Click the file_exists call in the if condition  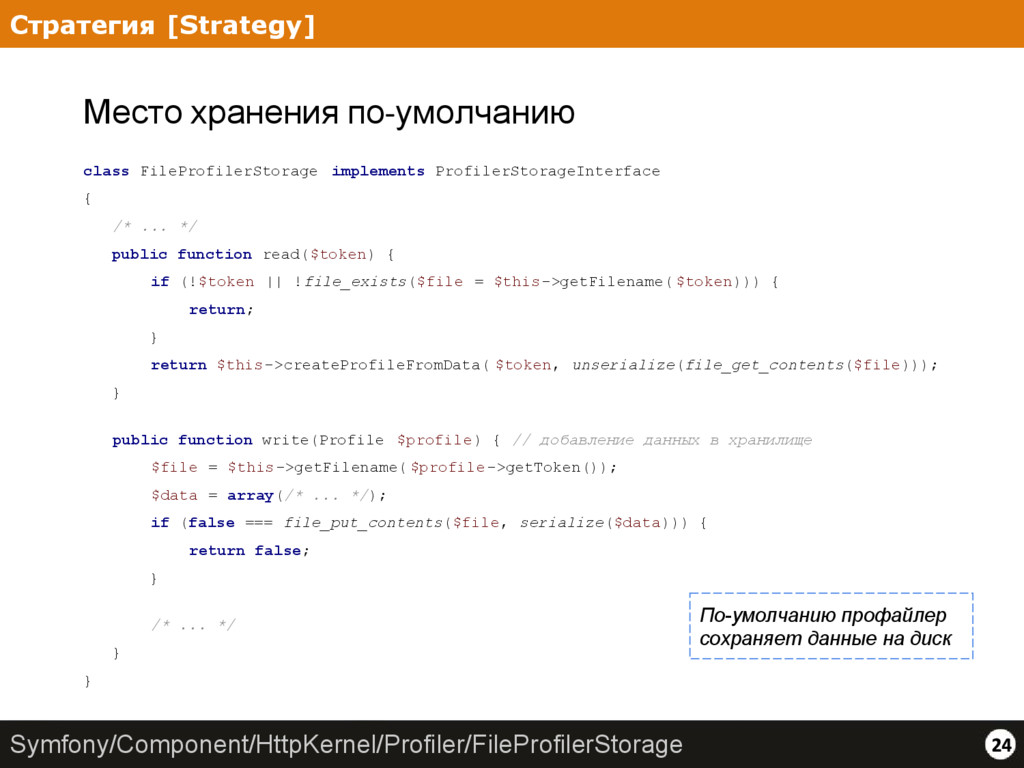pos(355,282)
